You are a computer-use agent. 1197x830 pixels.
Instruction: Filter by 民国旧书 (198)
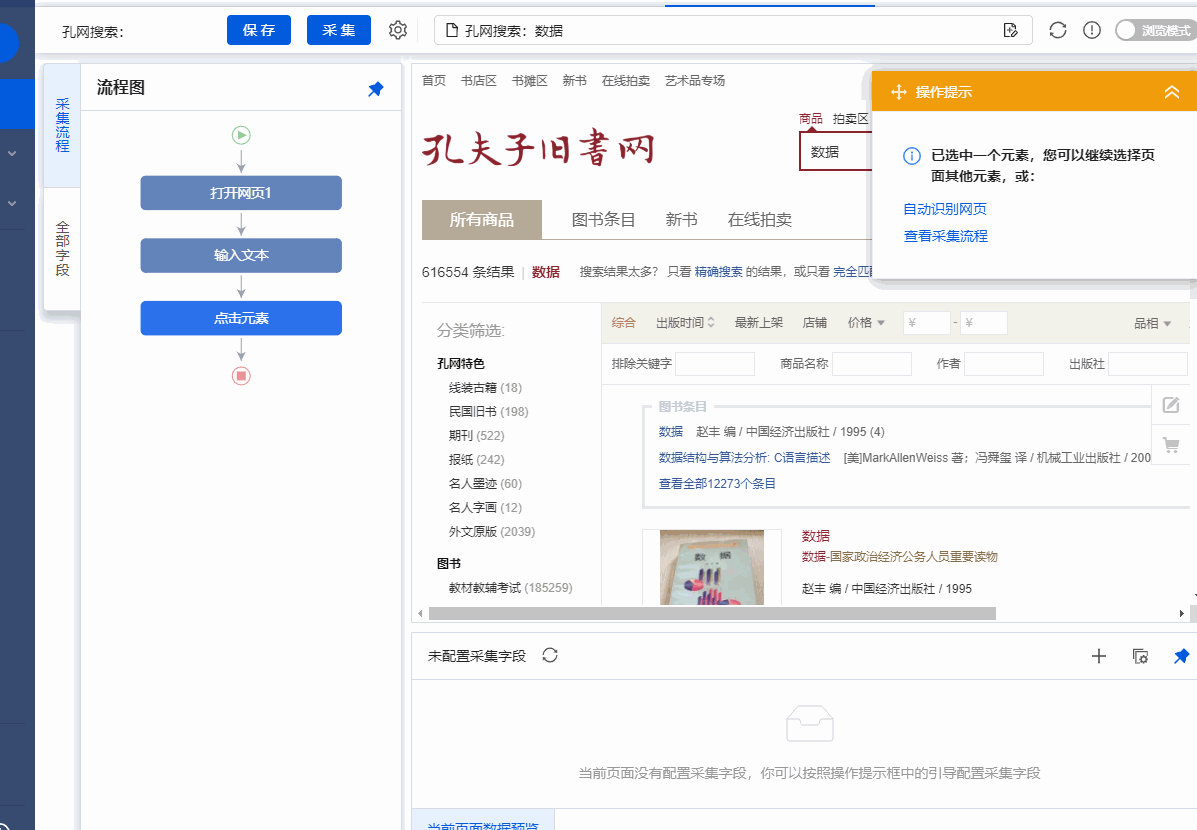[x=489, y=412]
